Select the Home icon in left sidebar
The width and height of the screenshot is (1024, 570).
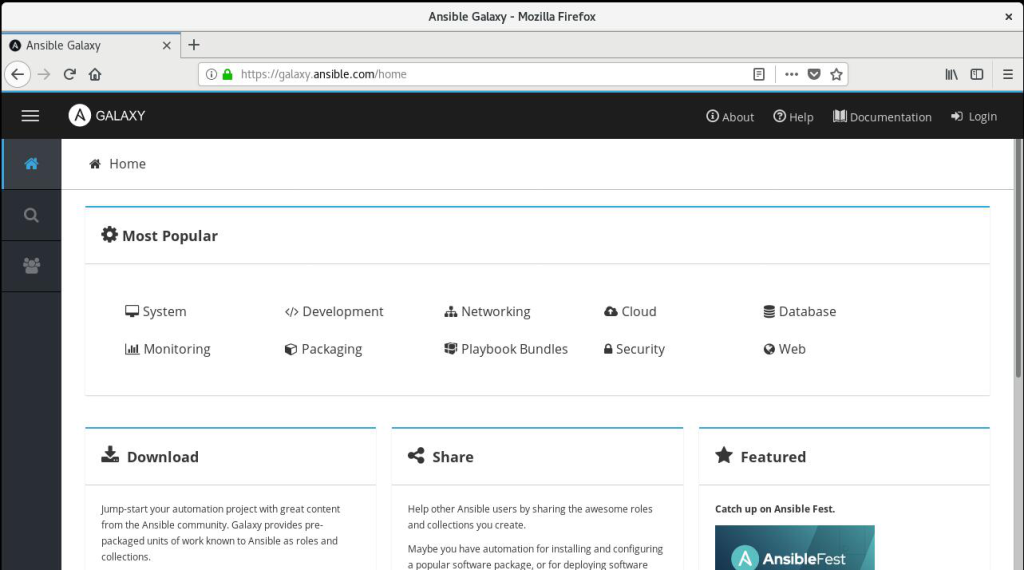pyautogui.click(x=31, y=164)
